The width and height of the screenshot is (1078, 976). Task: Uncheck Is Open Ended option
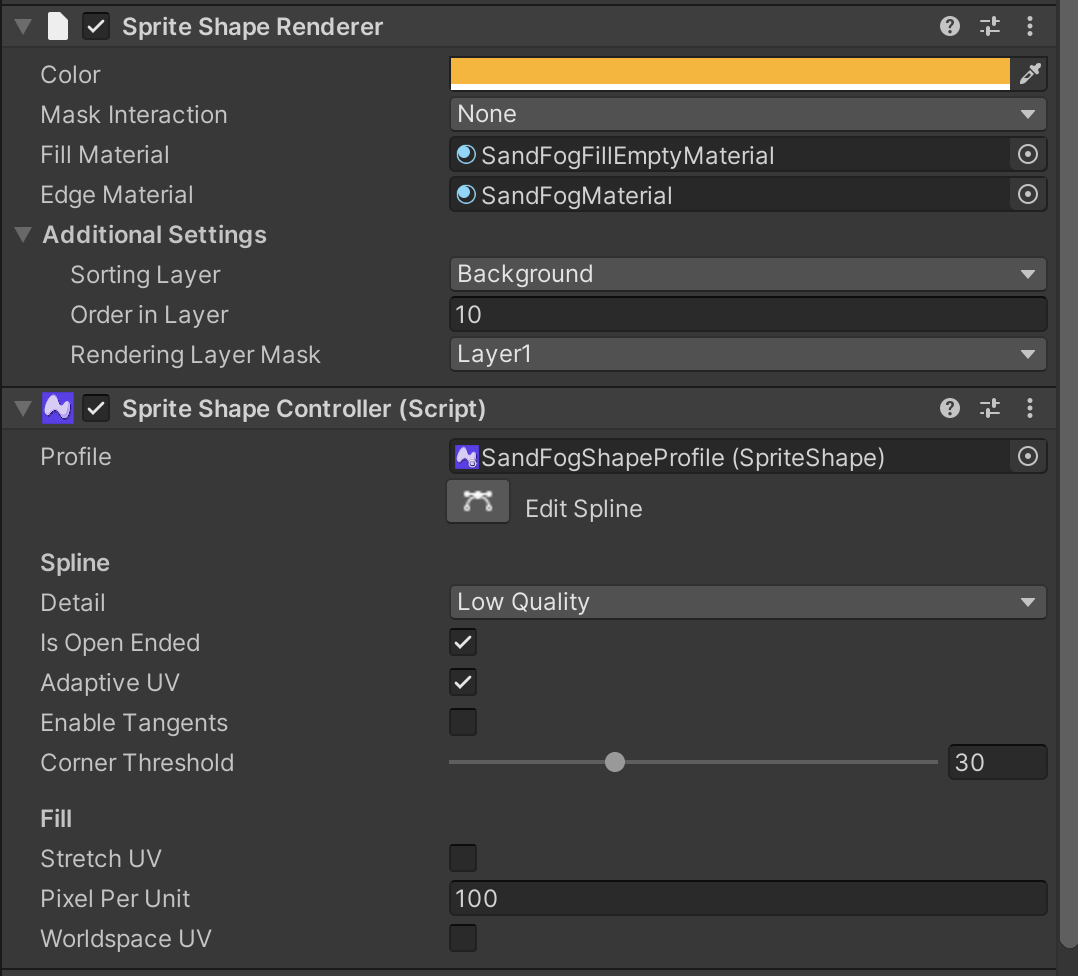[x=463, y=642]
